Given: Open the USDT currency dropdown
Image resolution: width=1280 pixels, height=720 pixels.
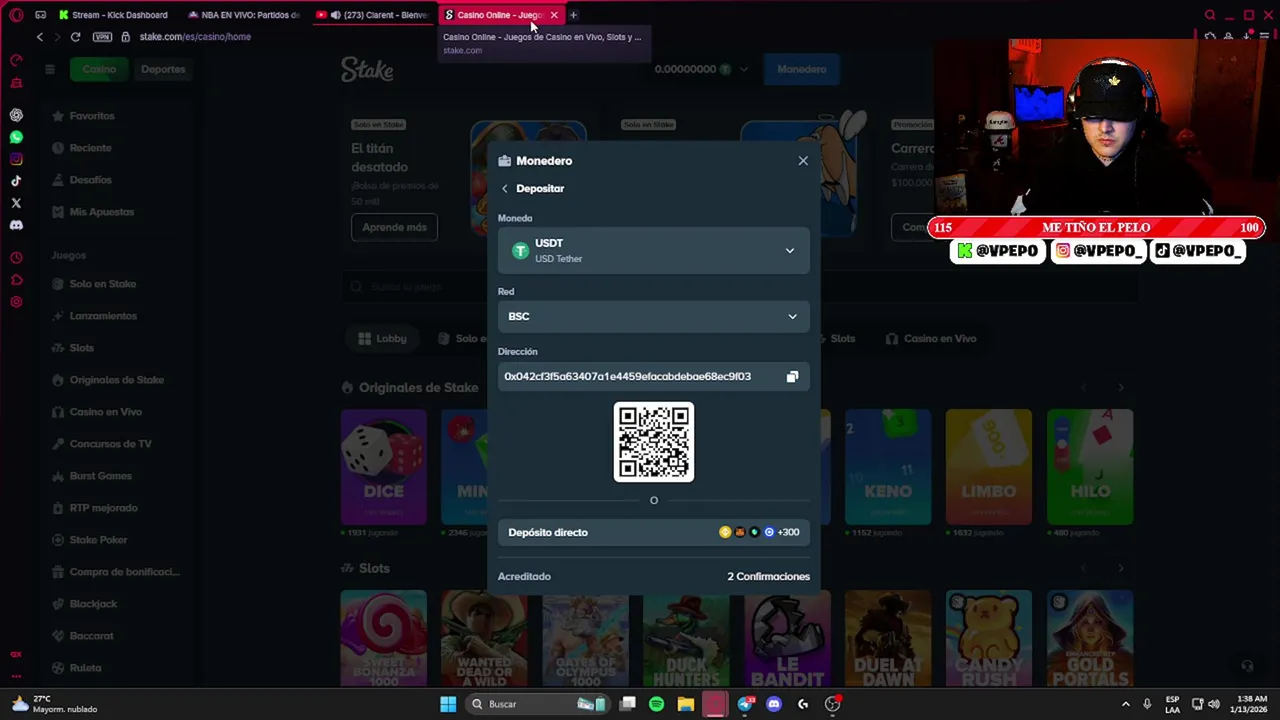Looking at the screenshot, I should click(654, 251).
